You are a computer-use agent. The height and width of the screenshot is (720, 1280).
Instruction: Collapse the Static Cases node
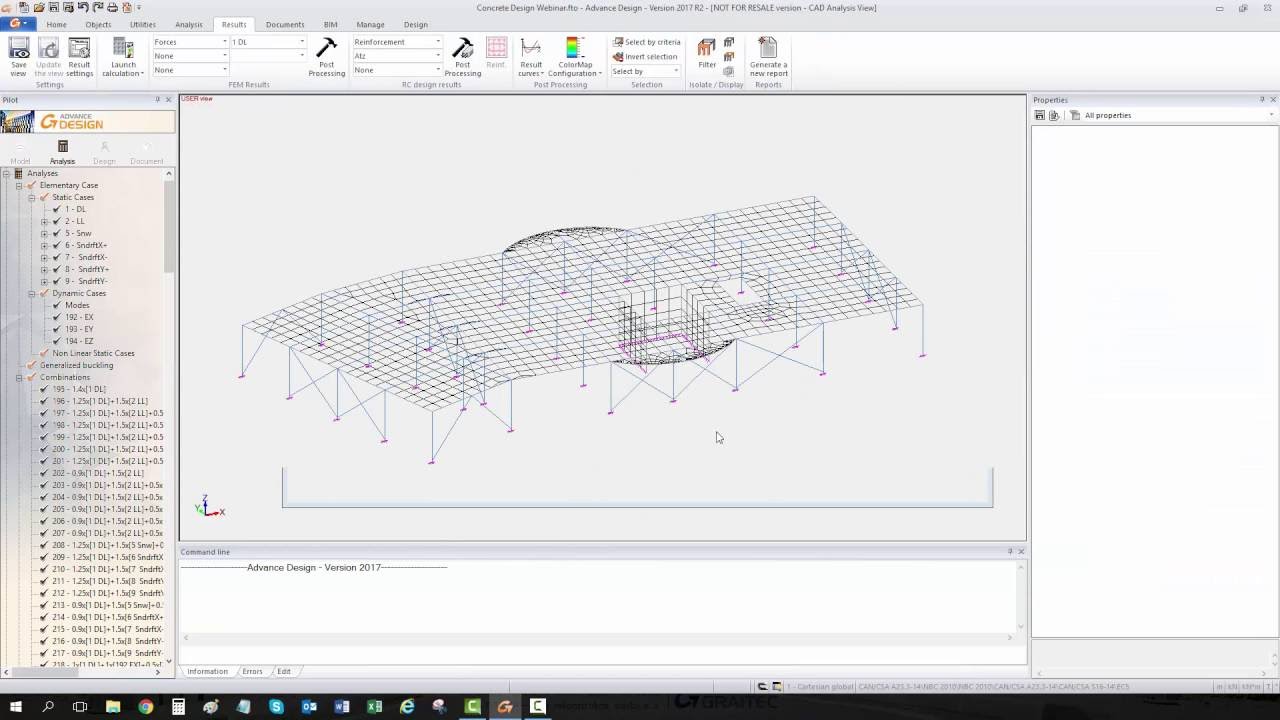(31, 197)
